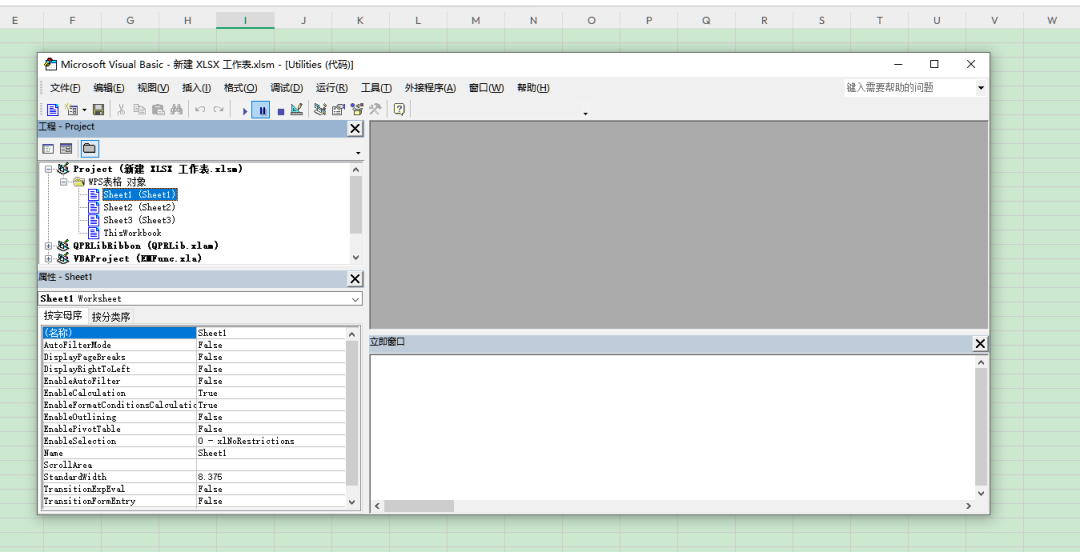Close the 立即窗口 immediate window

point(980,343)
